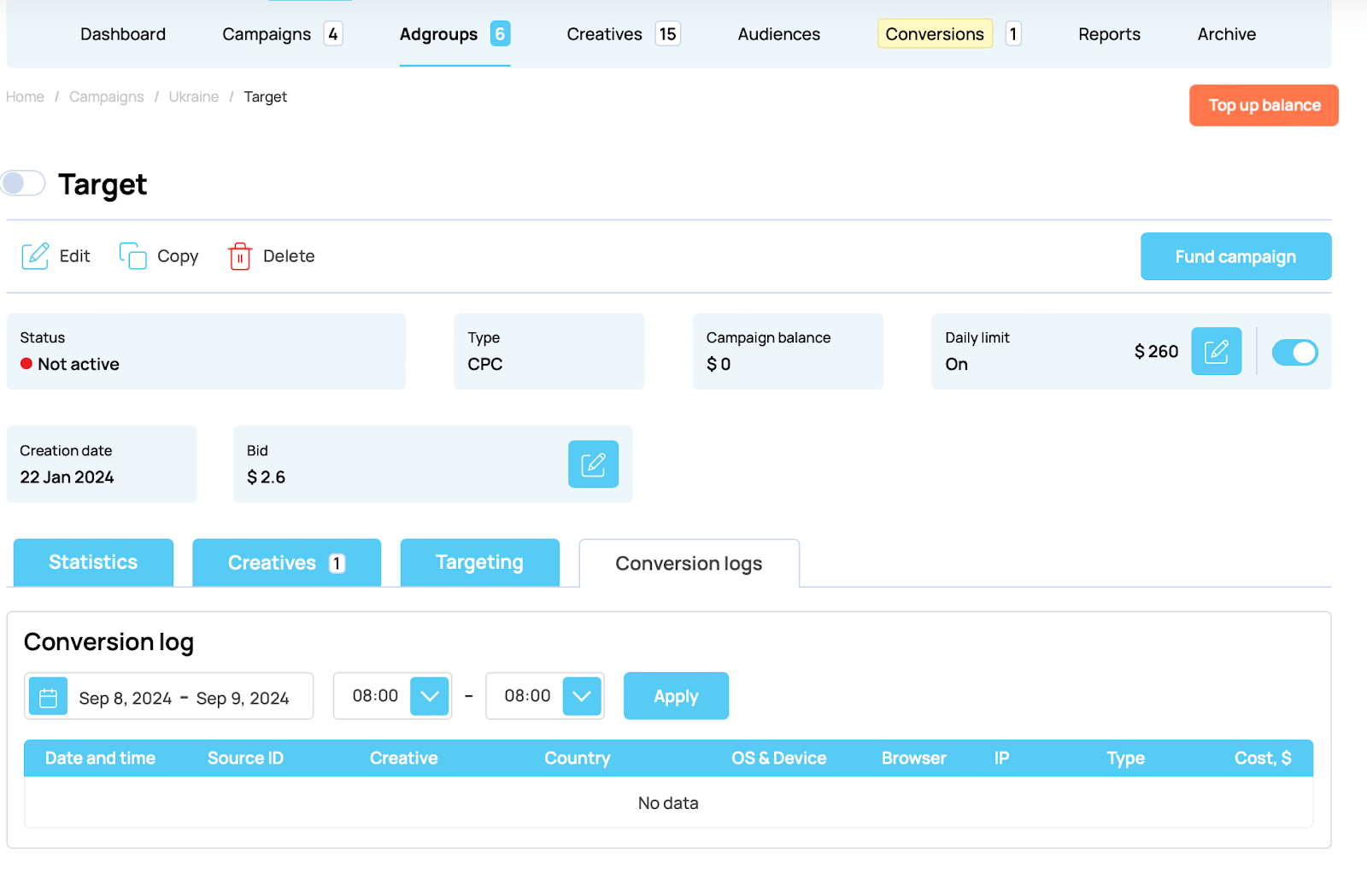The width and height of the screenshot is (1367, 896).
Task: Open the Ukraine breadcrumb link
Action: (x=193, y=97)
